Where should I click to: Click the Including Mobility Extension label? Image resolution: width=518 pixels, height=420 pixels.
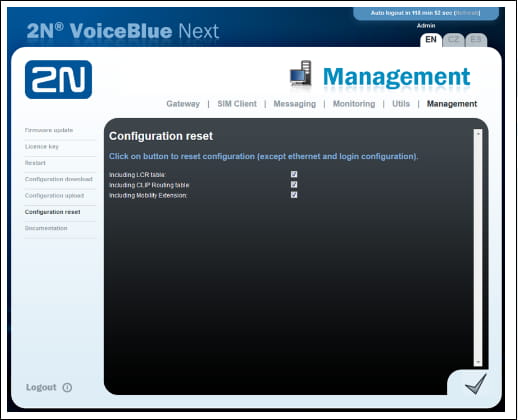[148, 195]
